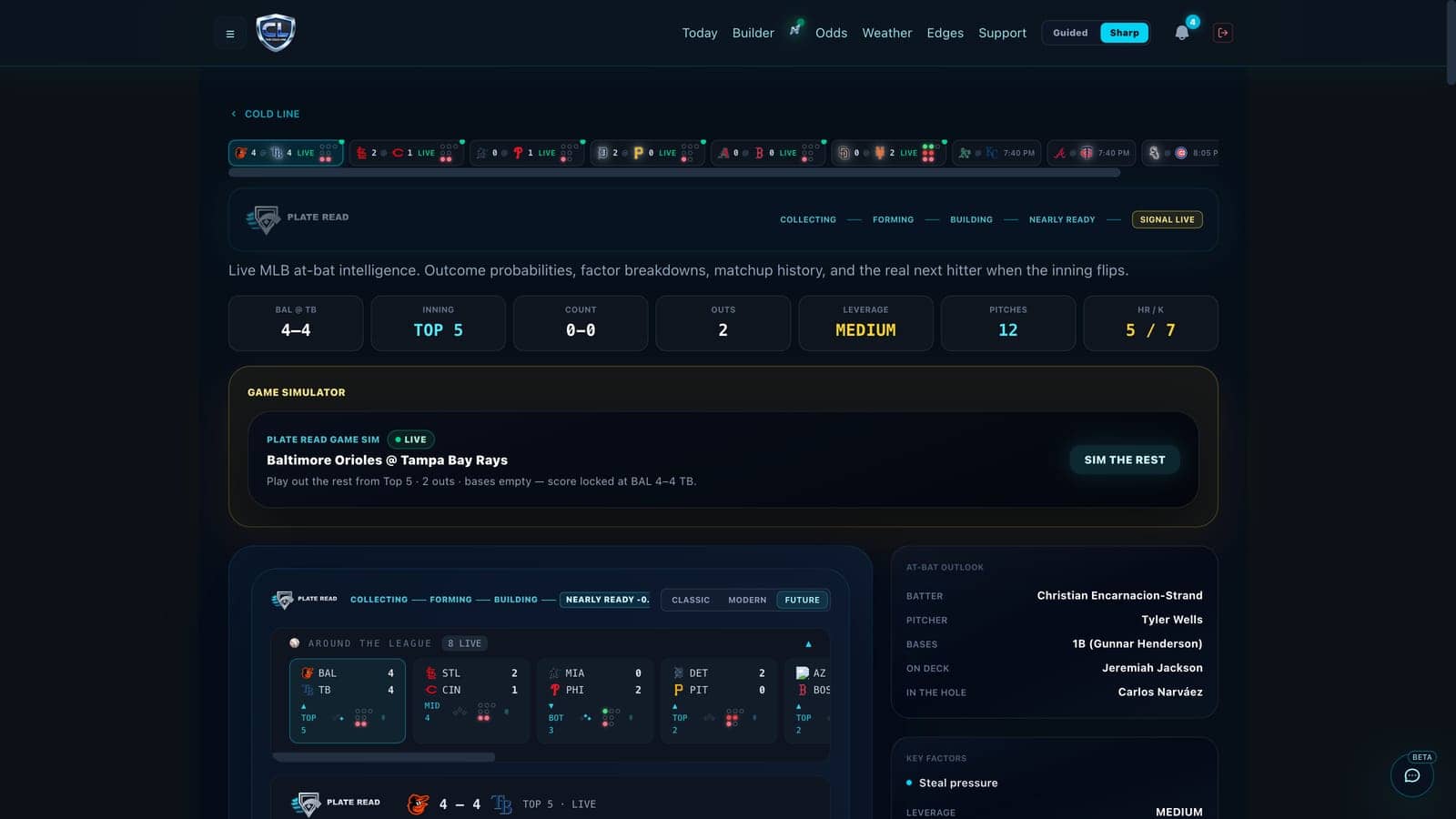Click the Rays logo in the TB row
Image resolution: width=1456 pixels, height=819 pixels.
coord(308,690)
